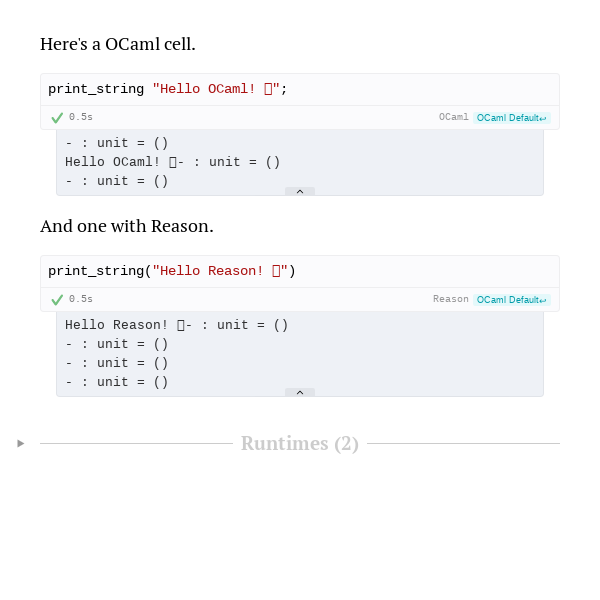Open the OCaml Default runtime selector in first cell
Screen dimensions: 600x600
pos(512,118)
